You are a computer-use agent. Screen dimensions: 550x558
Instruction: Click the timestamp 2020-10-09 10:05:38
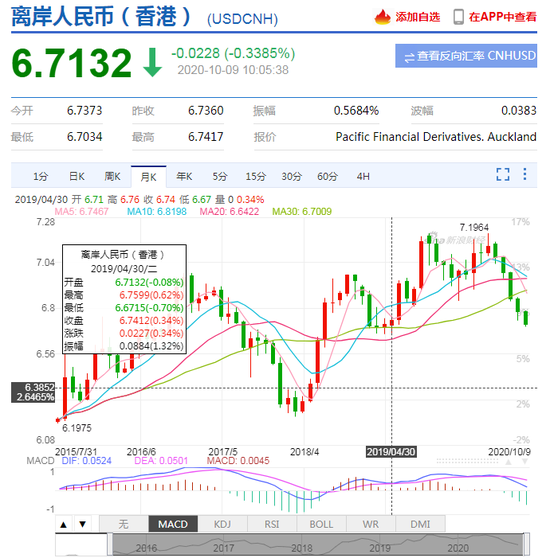pos(233,70)
